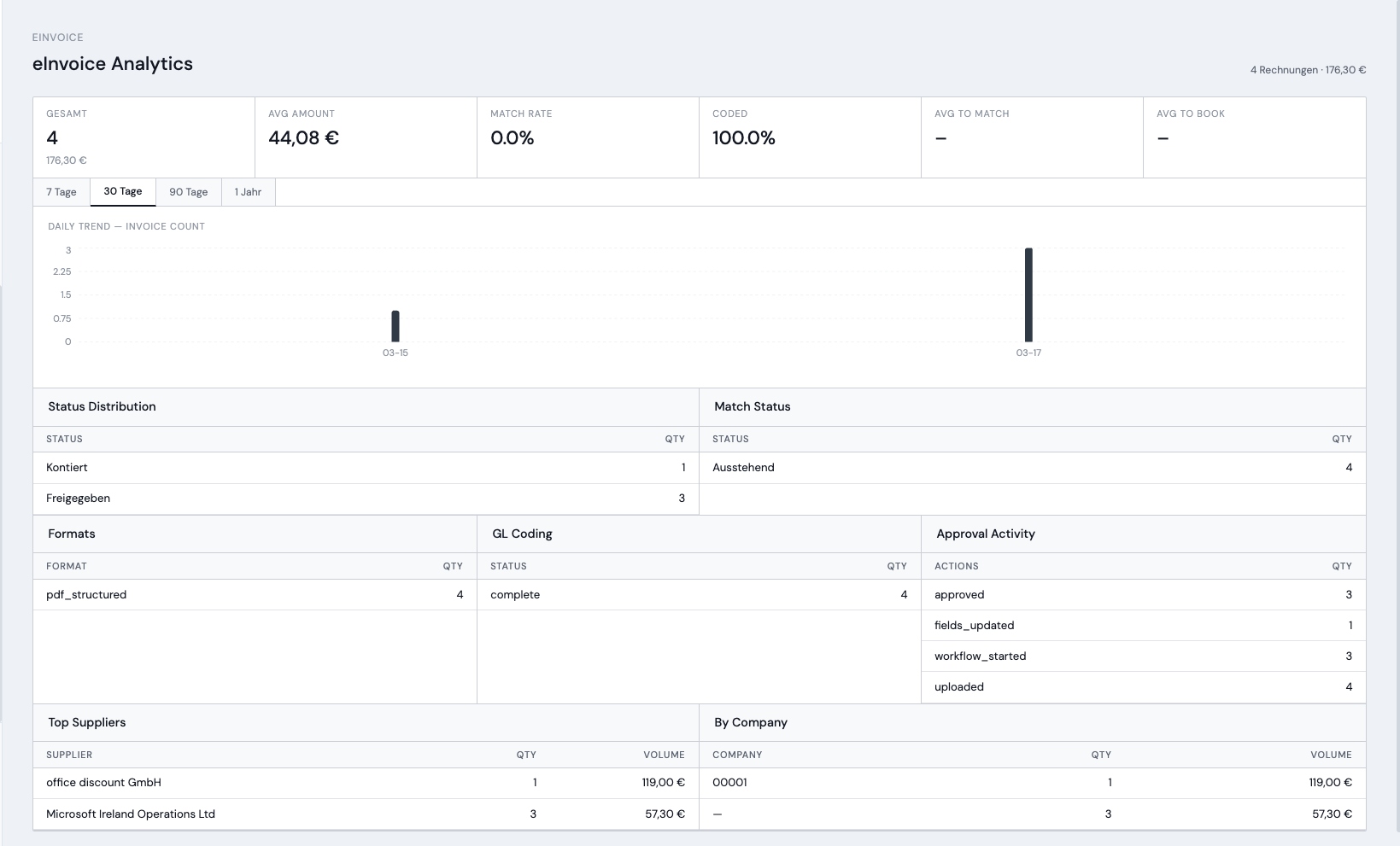1400x846 pixels.
Task: Open the 90 Tage tab
Action: pos(188,192)
